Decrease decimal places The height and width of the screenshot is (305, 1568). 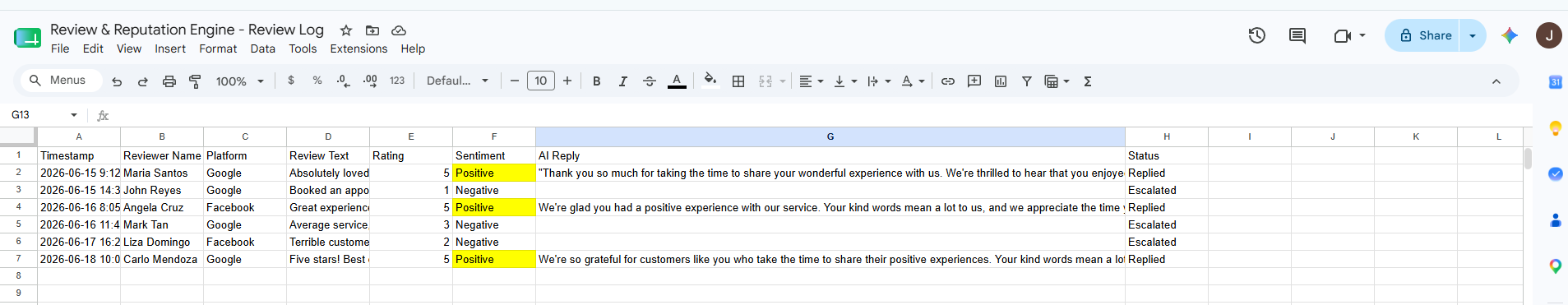343,81
